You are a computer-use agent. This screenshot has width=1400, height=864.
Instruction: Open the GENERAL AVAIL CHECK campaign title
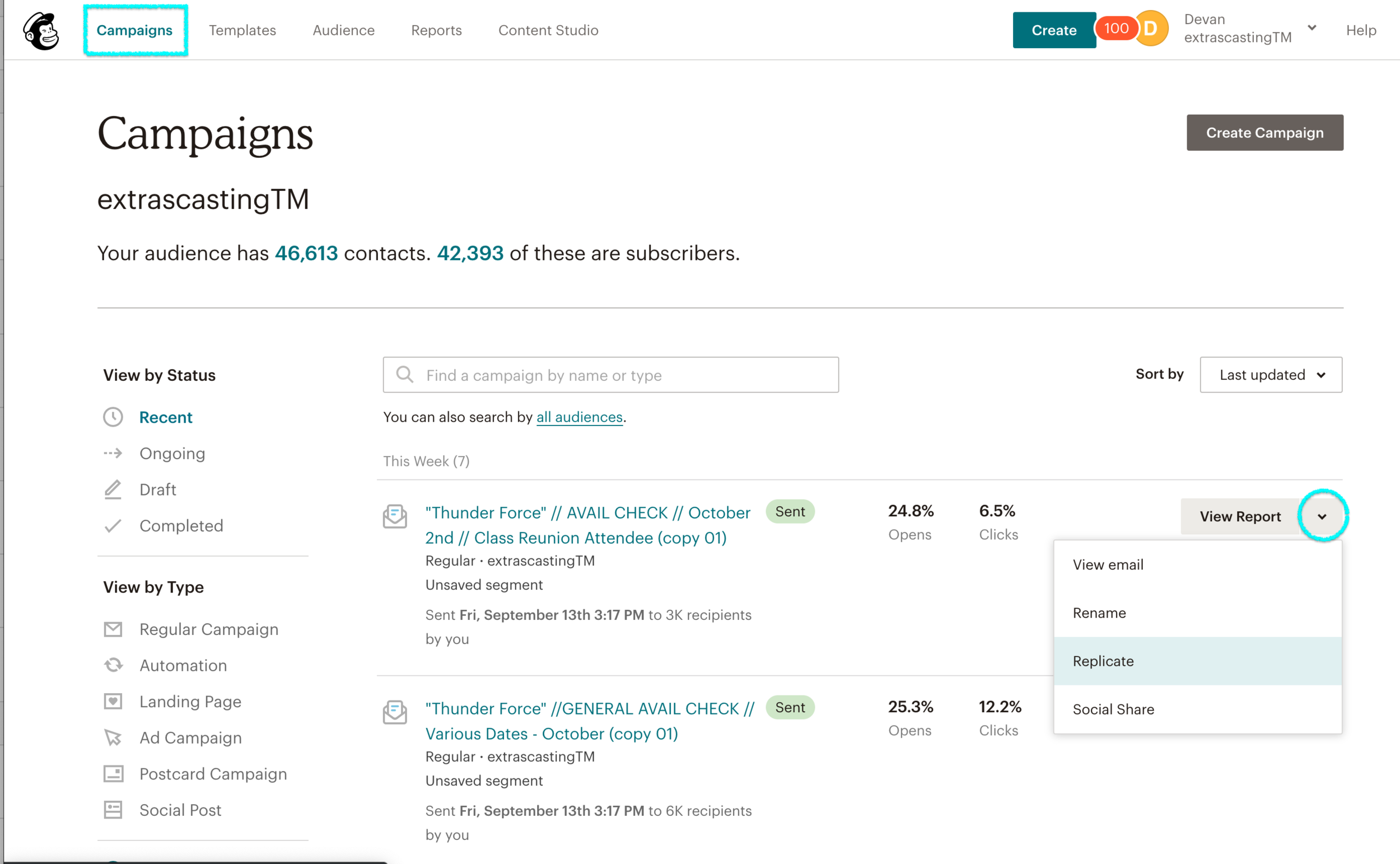(x=590, y=721)
